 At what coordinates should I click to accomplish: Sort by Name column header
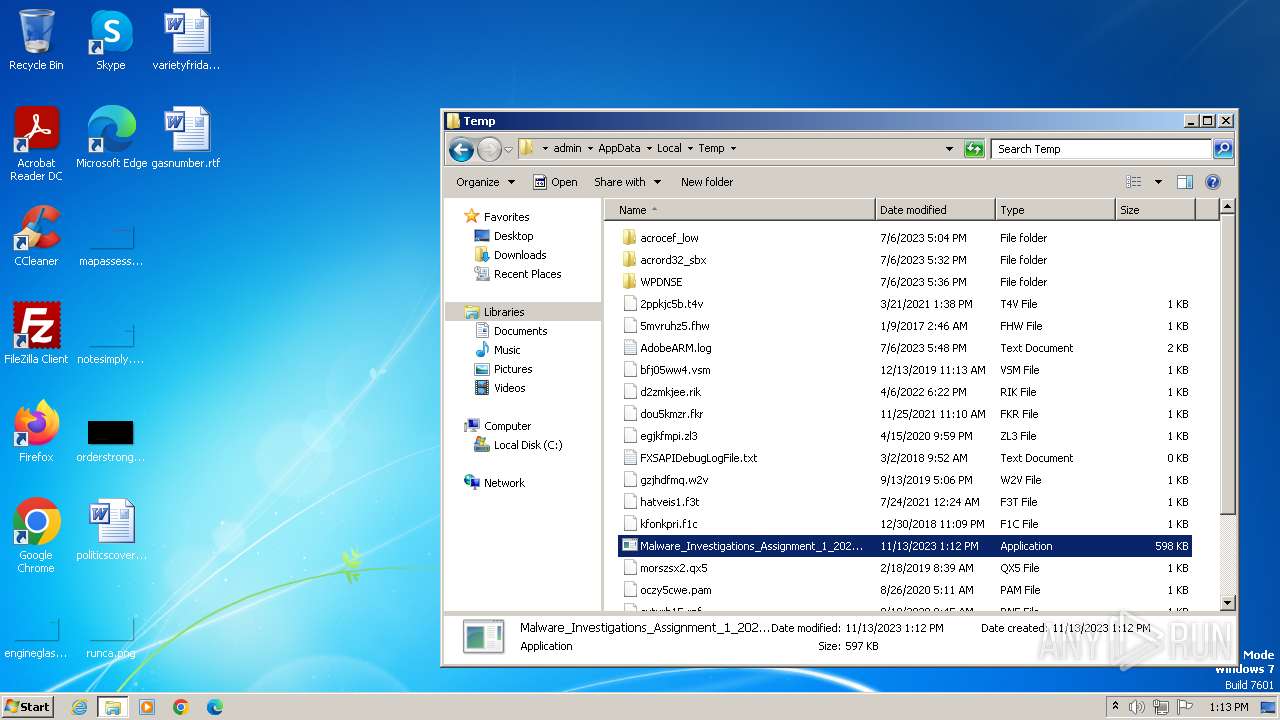coord(740,210)
